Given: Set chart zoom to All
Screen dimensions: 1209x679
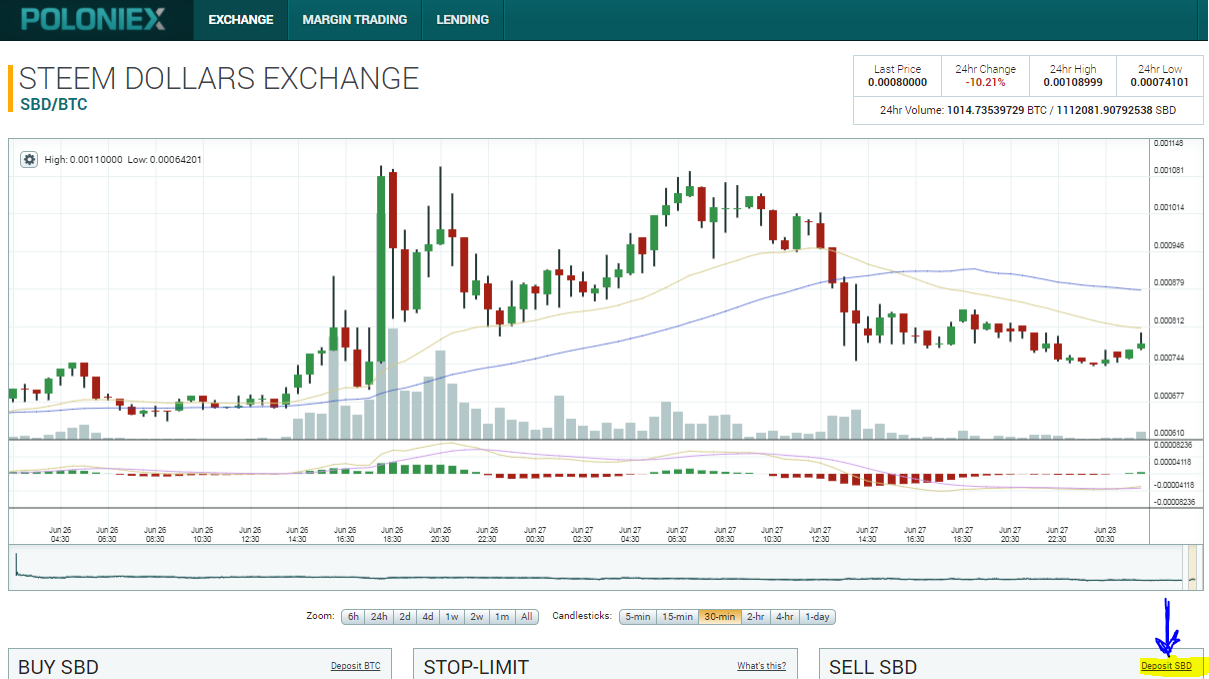Looking at the screenshot, I should [526, 616].
